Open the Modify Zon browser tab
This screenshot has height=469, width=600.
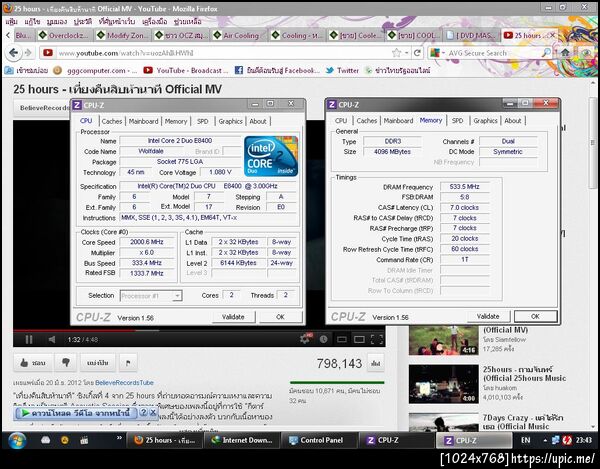pyautogui.click(x=123, y=36)
